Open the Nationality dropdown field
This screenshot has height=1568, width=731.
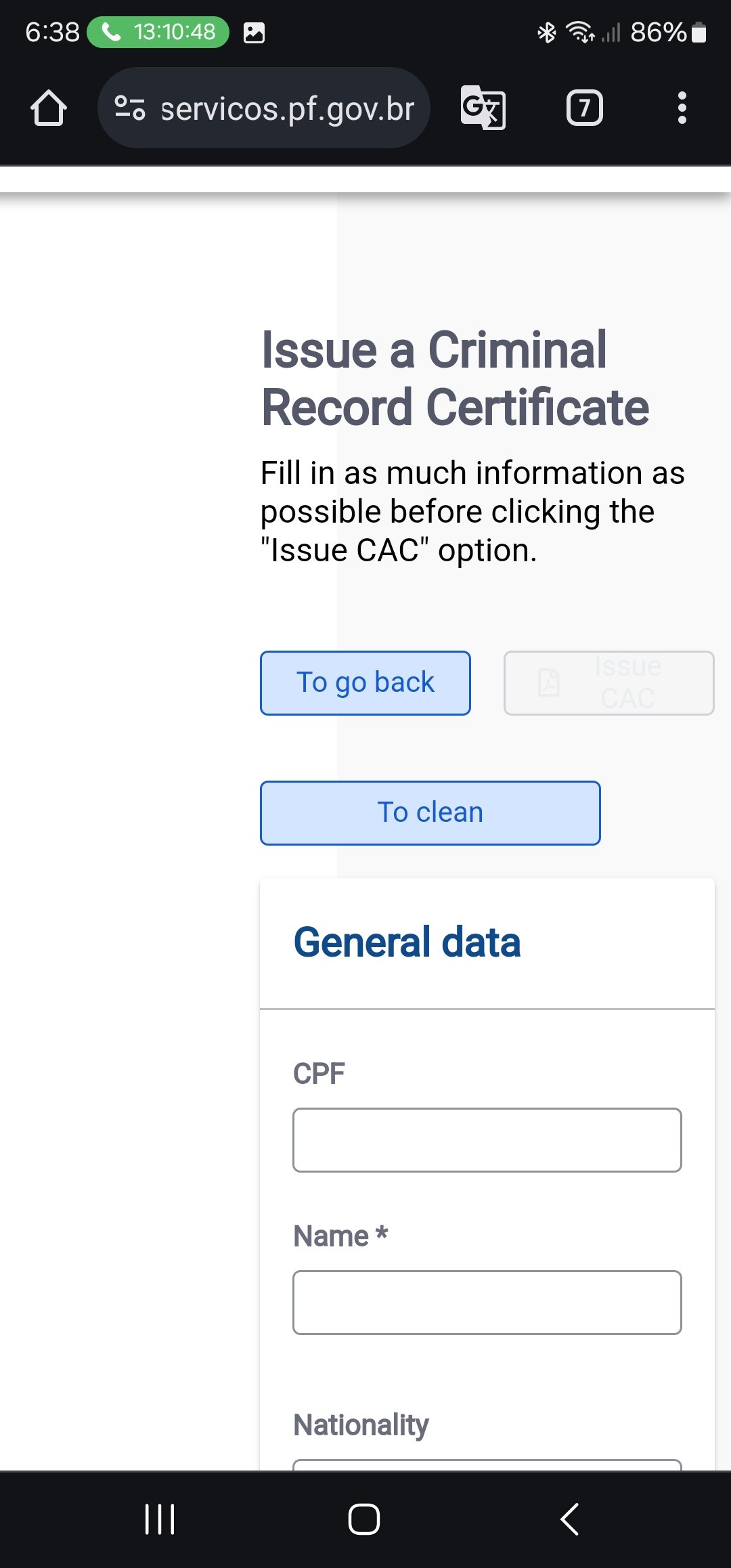point(487,1464)
